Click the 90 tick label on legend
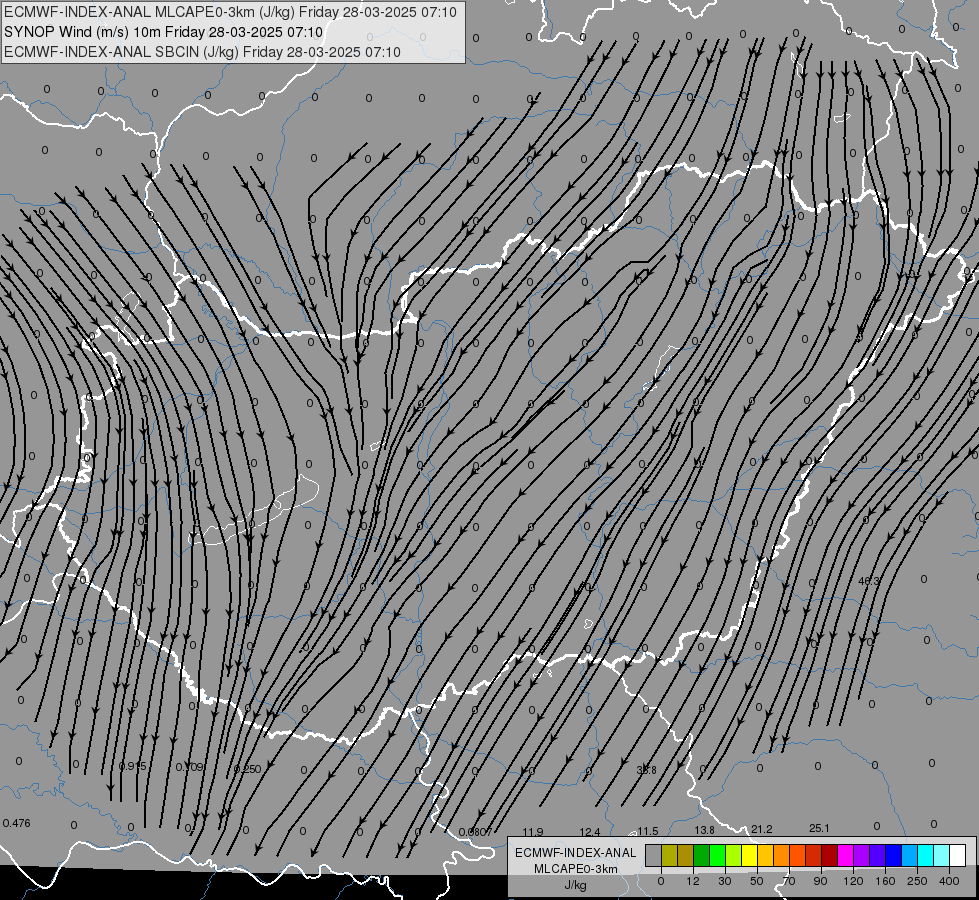 820,881
